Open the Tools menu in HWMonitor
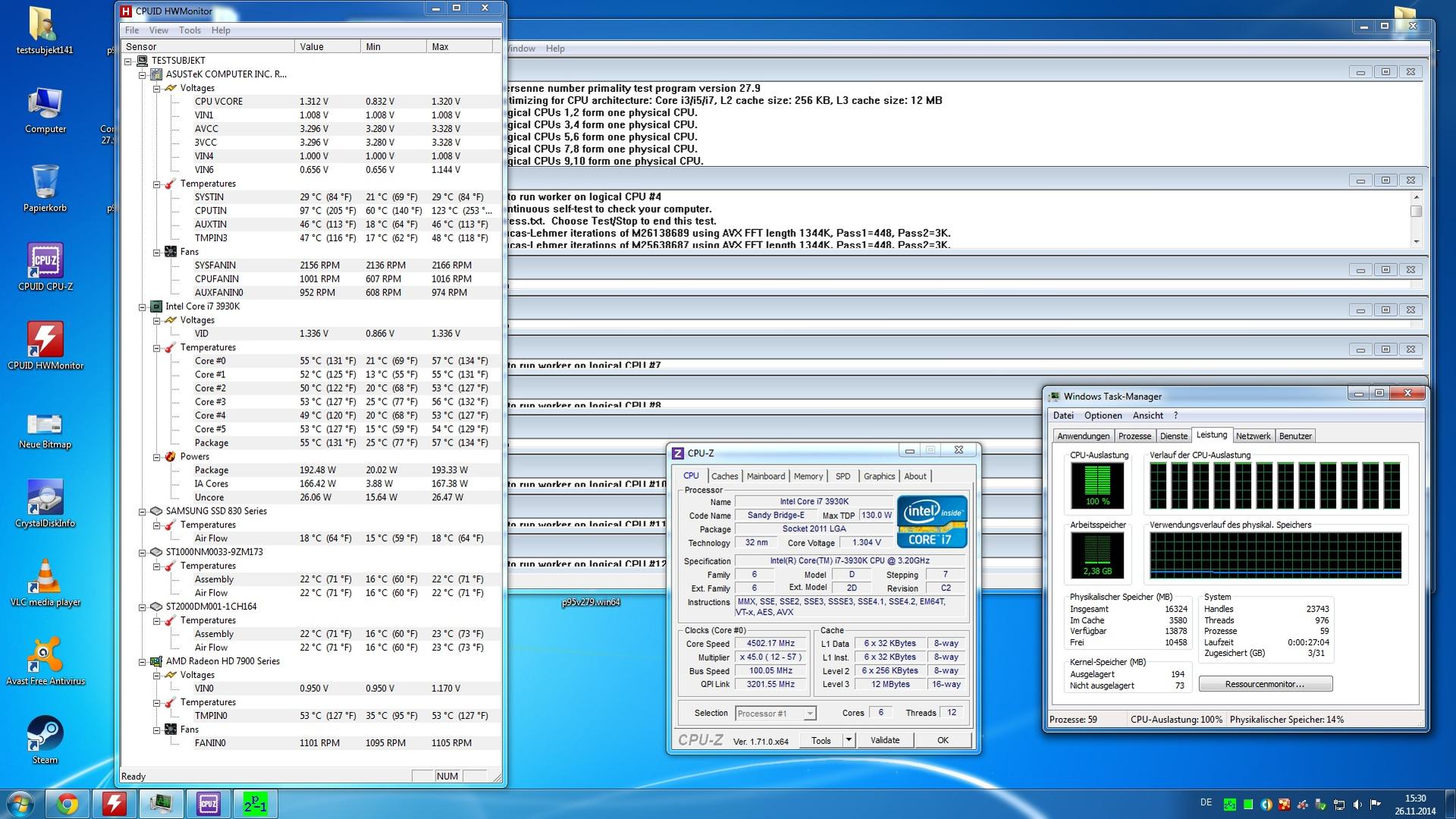 click(190, 30)
